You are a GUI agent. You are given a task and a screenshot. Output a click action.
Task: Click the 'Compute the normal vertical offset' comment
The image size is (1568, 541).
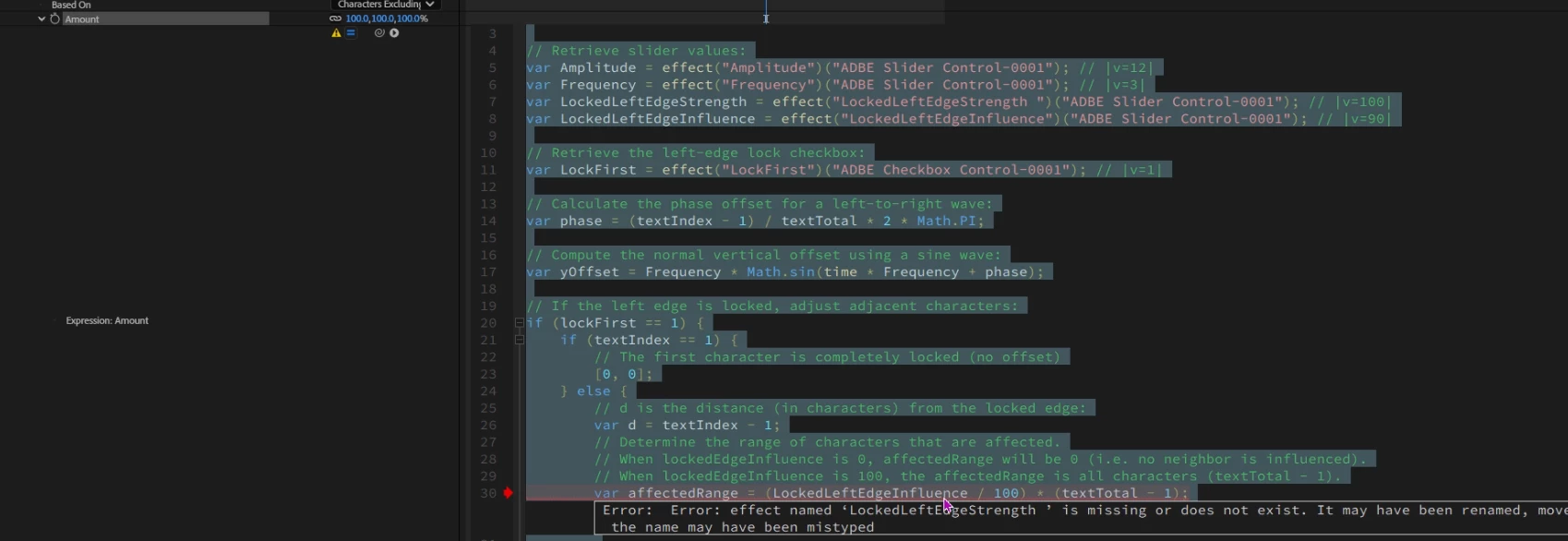pos(764,255)
